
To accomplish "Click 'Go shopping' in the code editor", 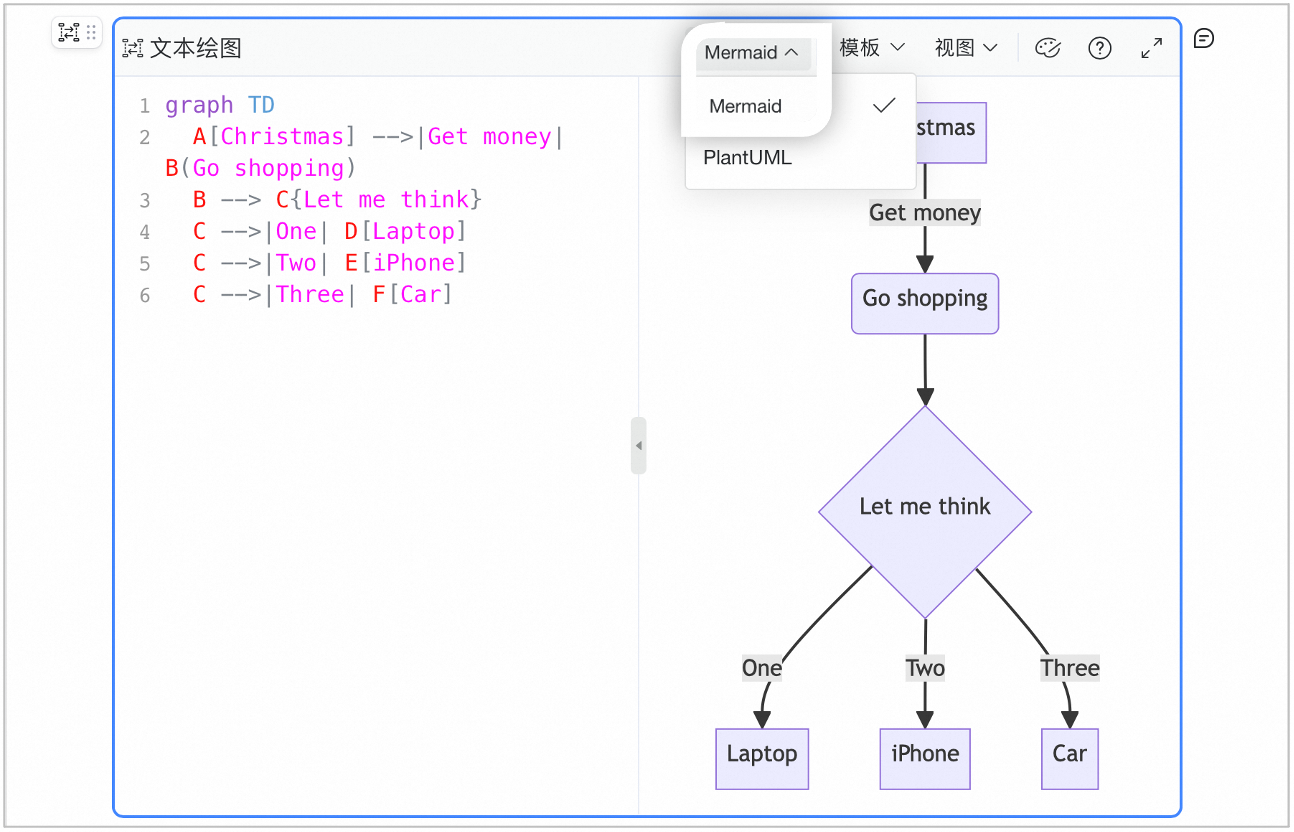I will (x=268, y=168).
